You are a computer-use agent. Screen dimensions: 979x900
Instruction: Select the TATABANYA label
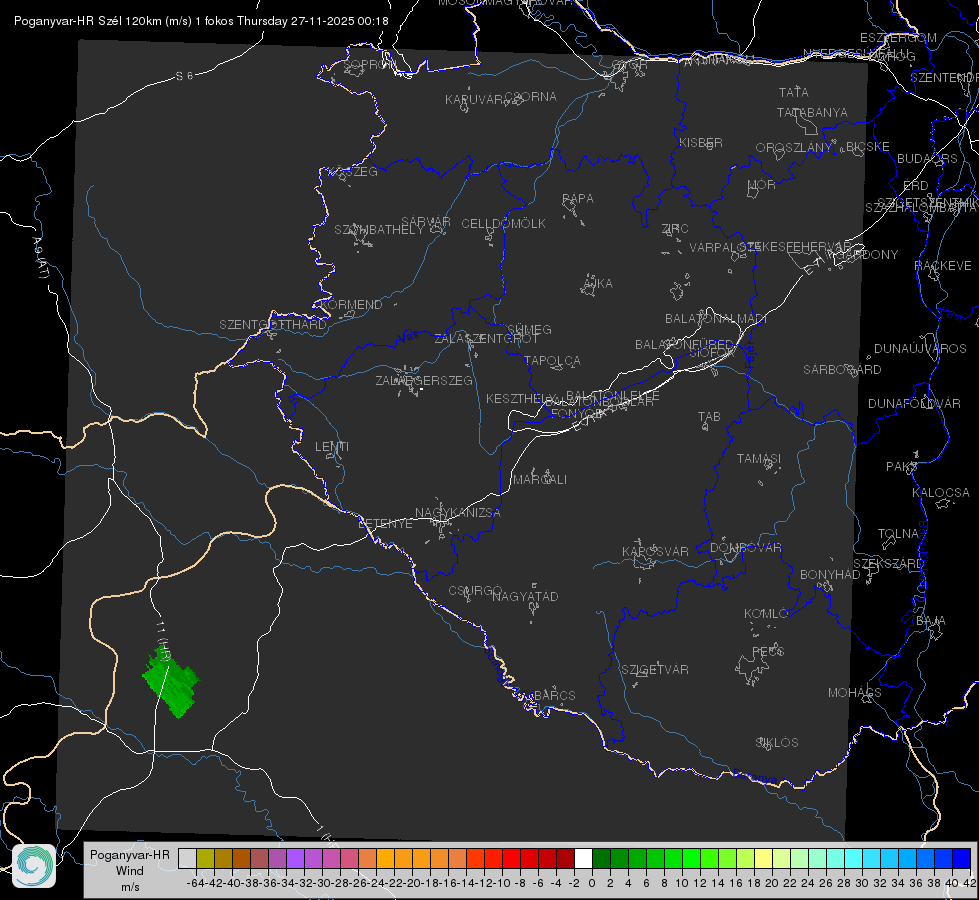tap(812, 113)
